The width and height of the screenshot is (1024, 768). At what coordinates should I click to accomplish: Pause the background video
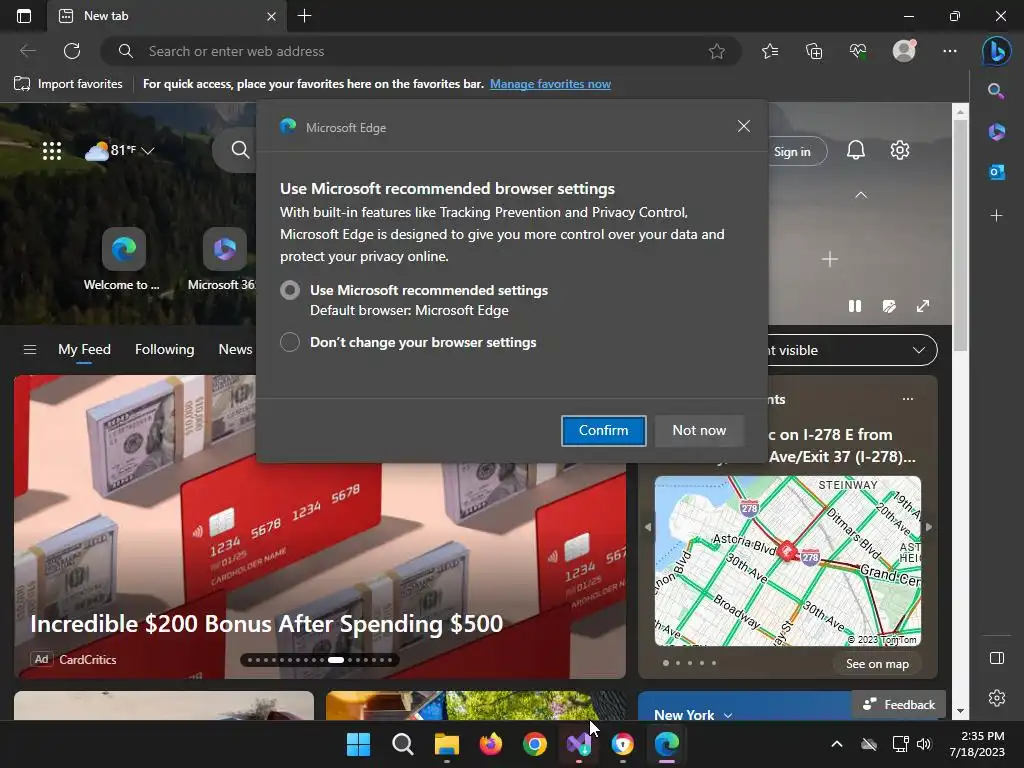(x=855, y=306)
